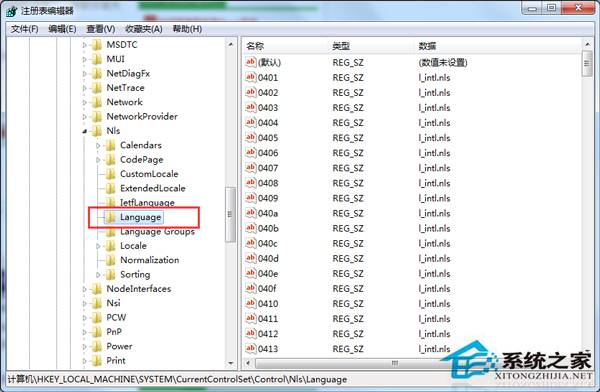
Task: Select the value named 0412
Action: click(x=268, y=334)
